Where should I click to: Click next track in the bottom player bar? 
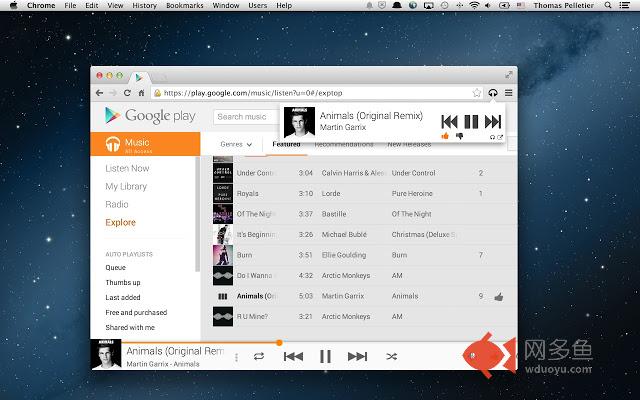tap(358, 356)
